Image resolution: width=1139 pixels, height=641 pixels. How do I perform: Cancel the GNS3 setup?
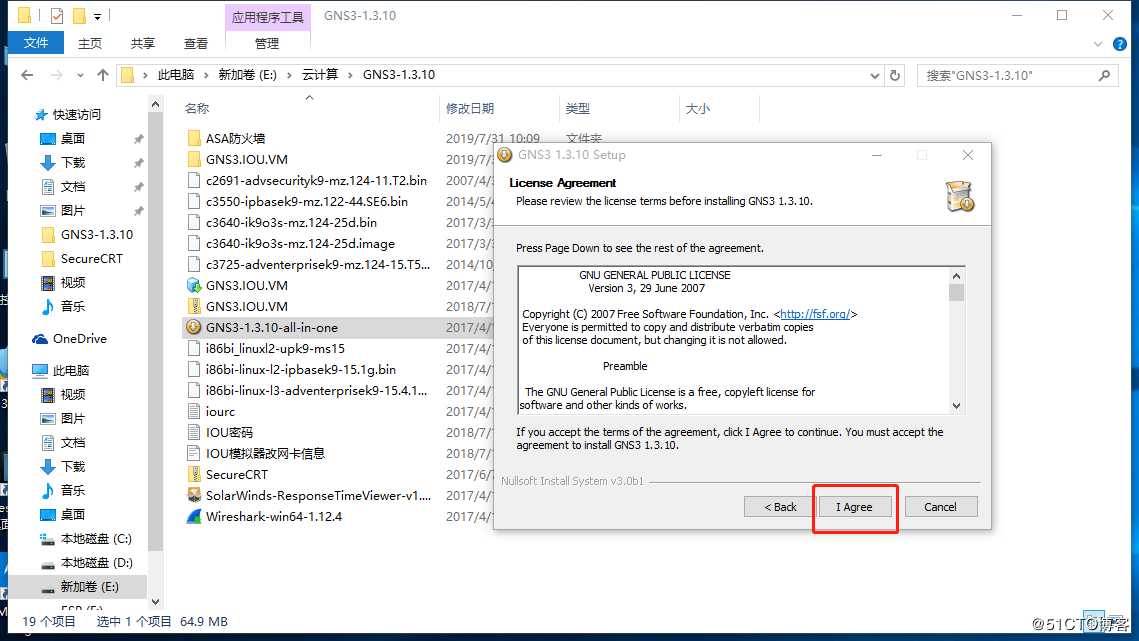(x=940, y=507)
